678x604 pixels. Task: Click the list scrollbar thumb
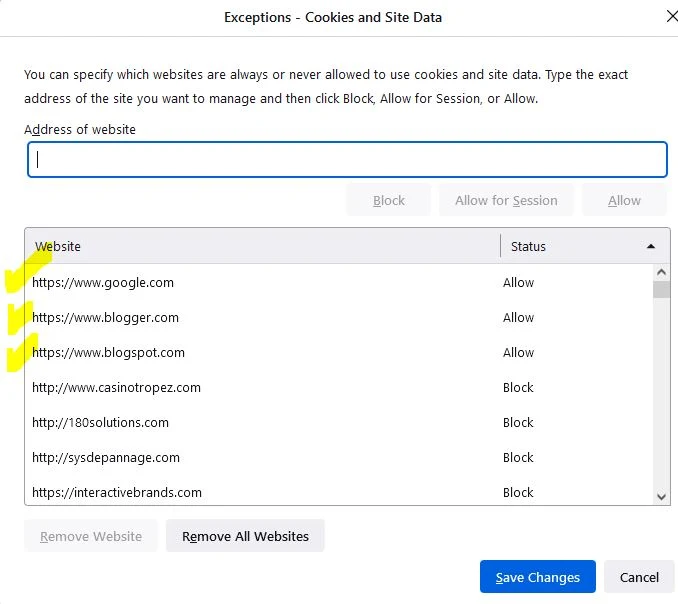661,289
